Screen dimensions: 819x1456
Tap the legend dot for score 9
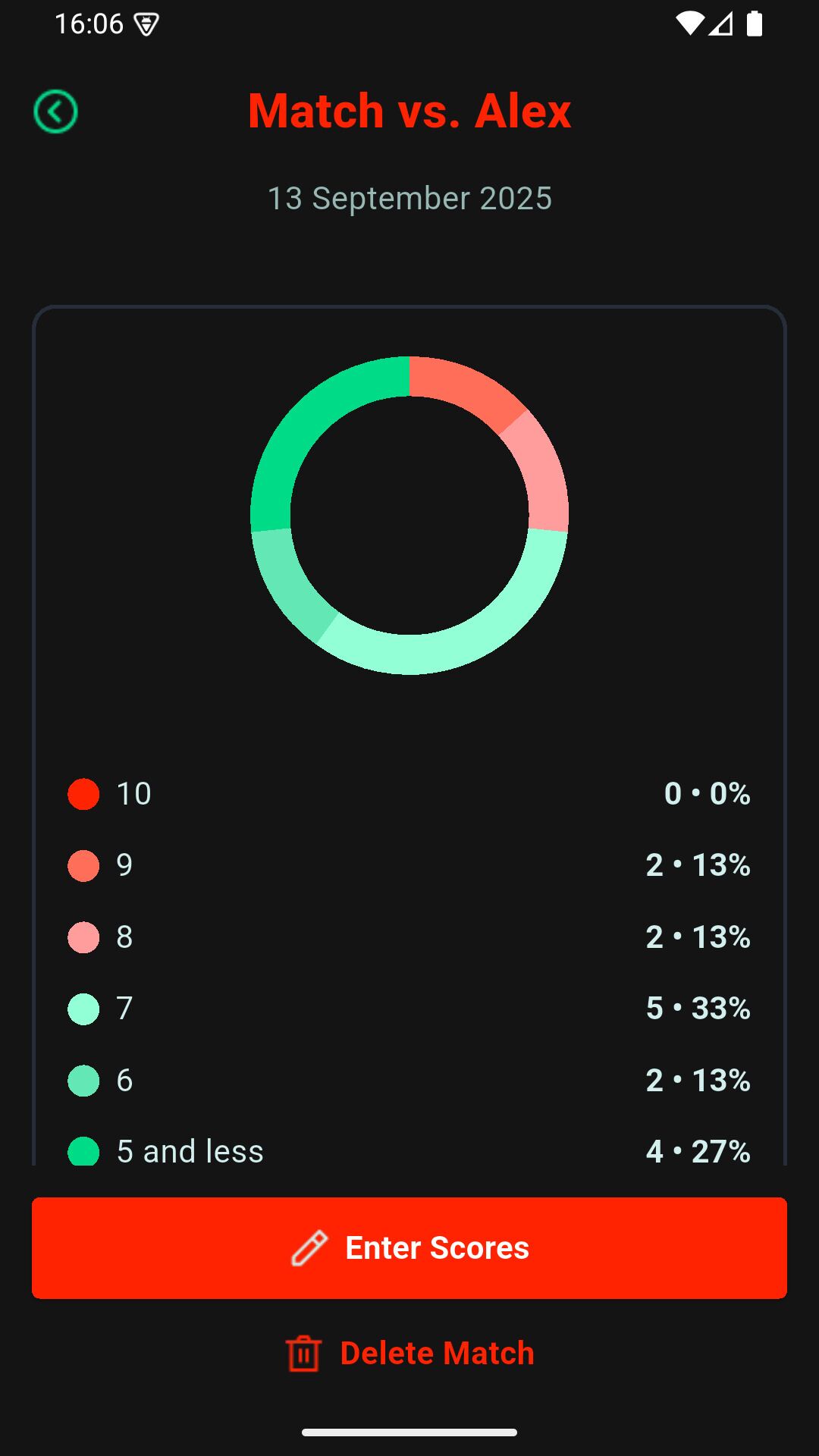tap(83, 865)
